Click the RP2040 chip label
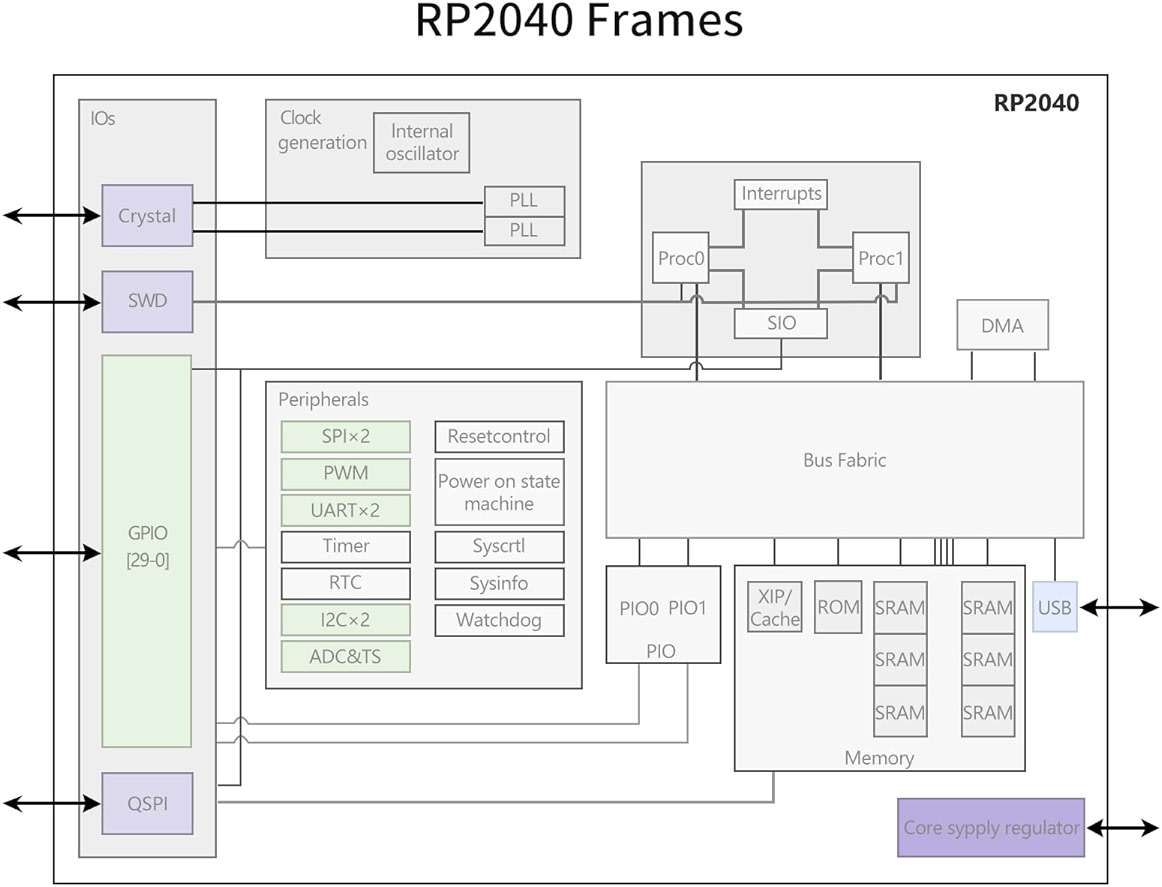This screenshot has width=1162, height=887. tap(1036, 103)
